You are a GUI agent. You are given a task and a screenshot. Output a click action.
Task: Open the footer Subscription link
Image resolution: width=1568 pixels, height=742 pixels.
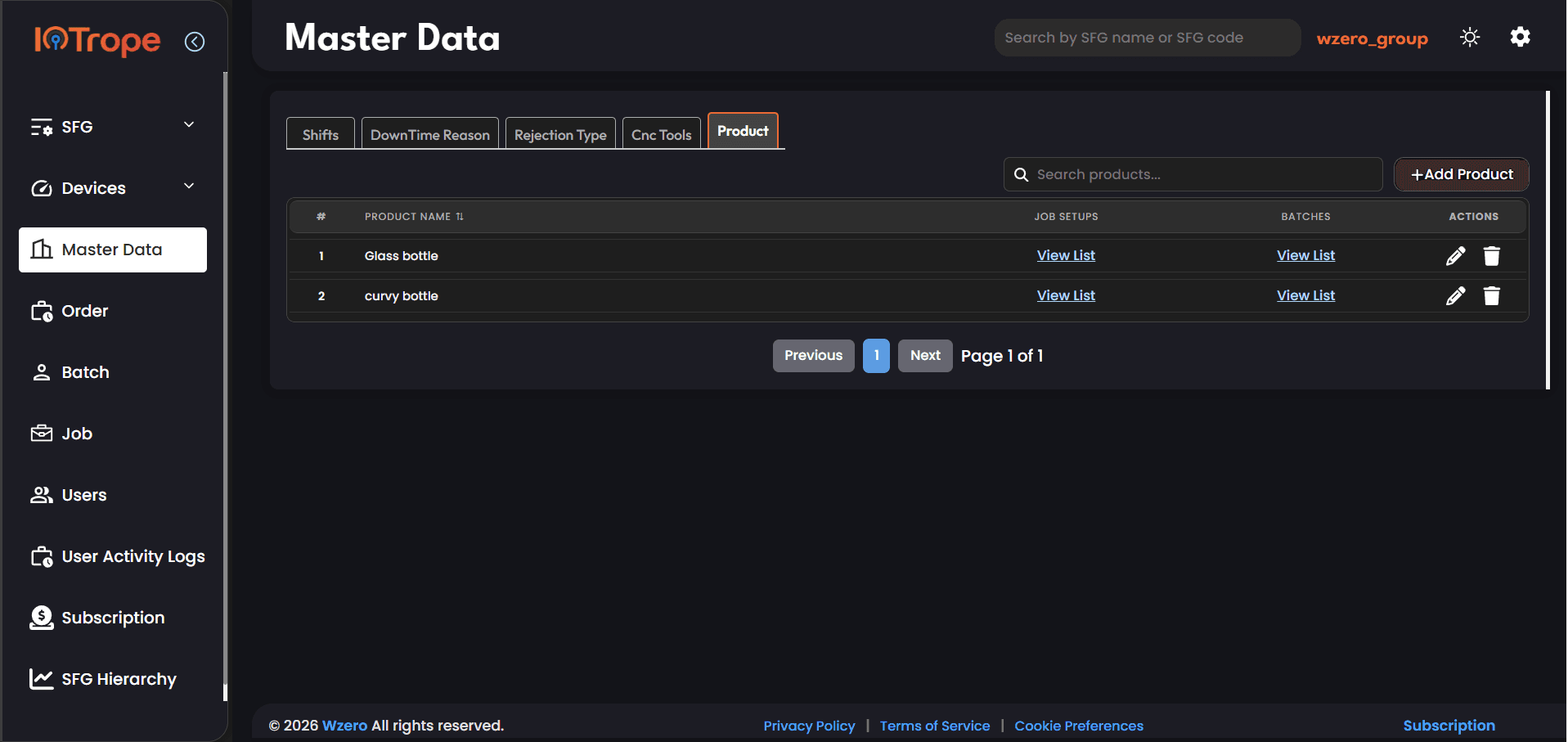click(1449, 726)
